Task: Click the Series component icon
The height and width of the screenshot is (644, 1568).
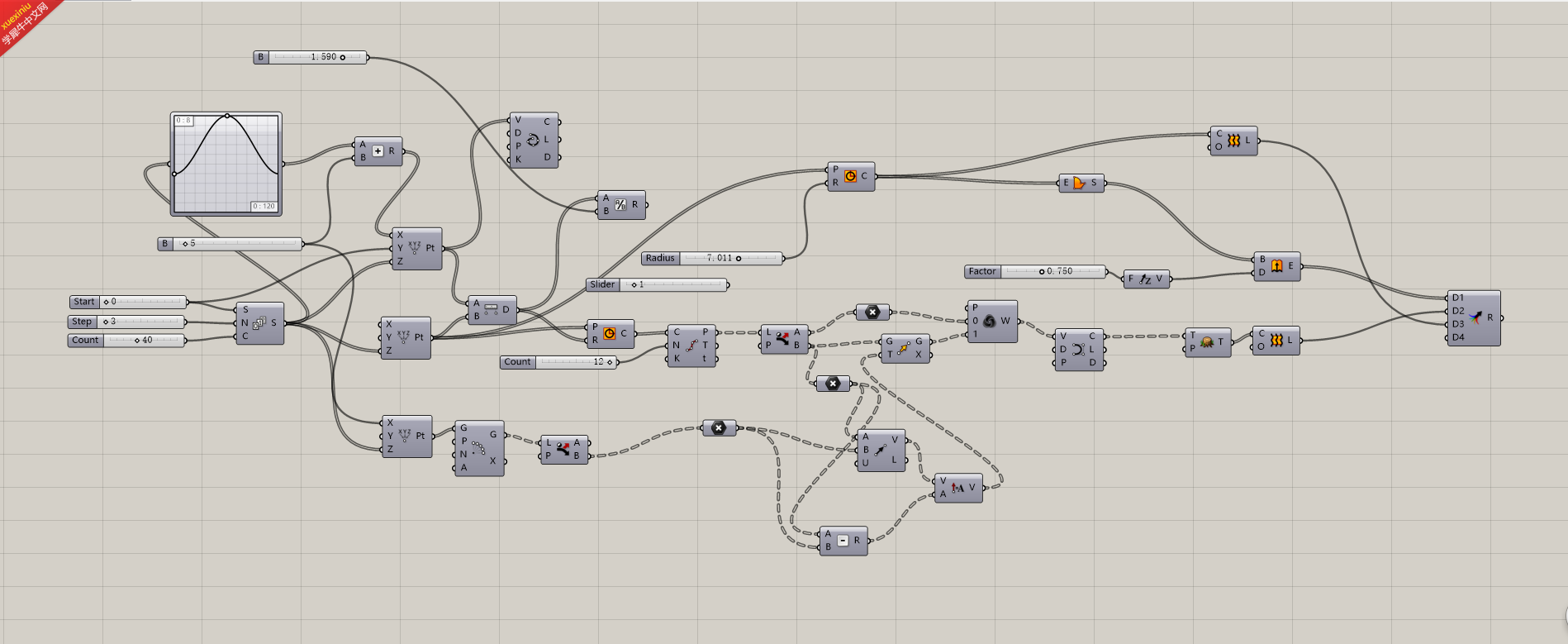Action: click(x=259, y=323)
